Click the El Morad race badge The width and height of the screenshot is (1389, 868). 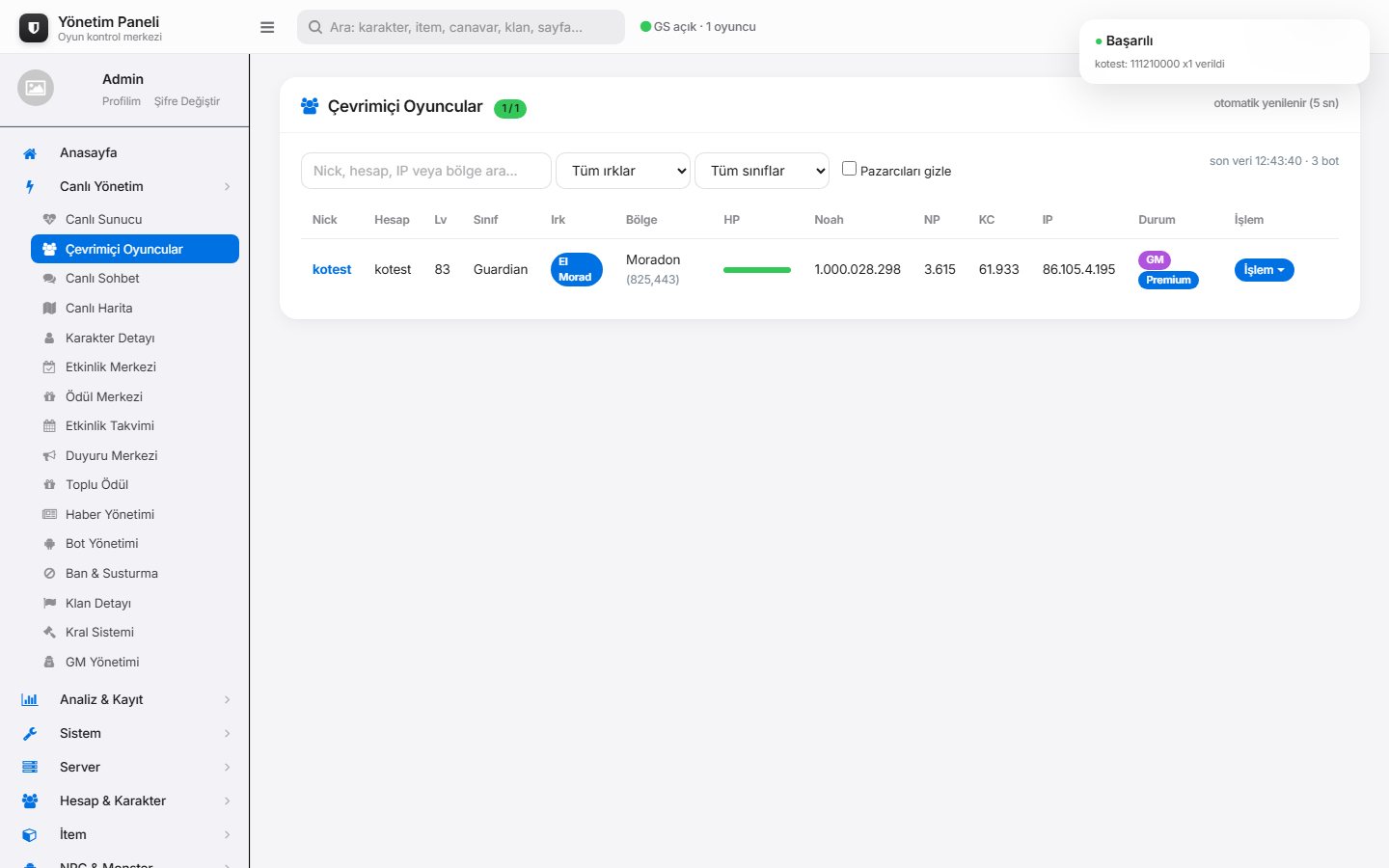(x=577, y=270)
